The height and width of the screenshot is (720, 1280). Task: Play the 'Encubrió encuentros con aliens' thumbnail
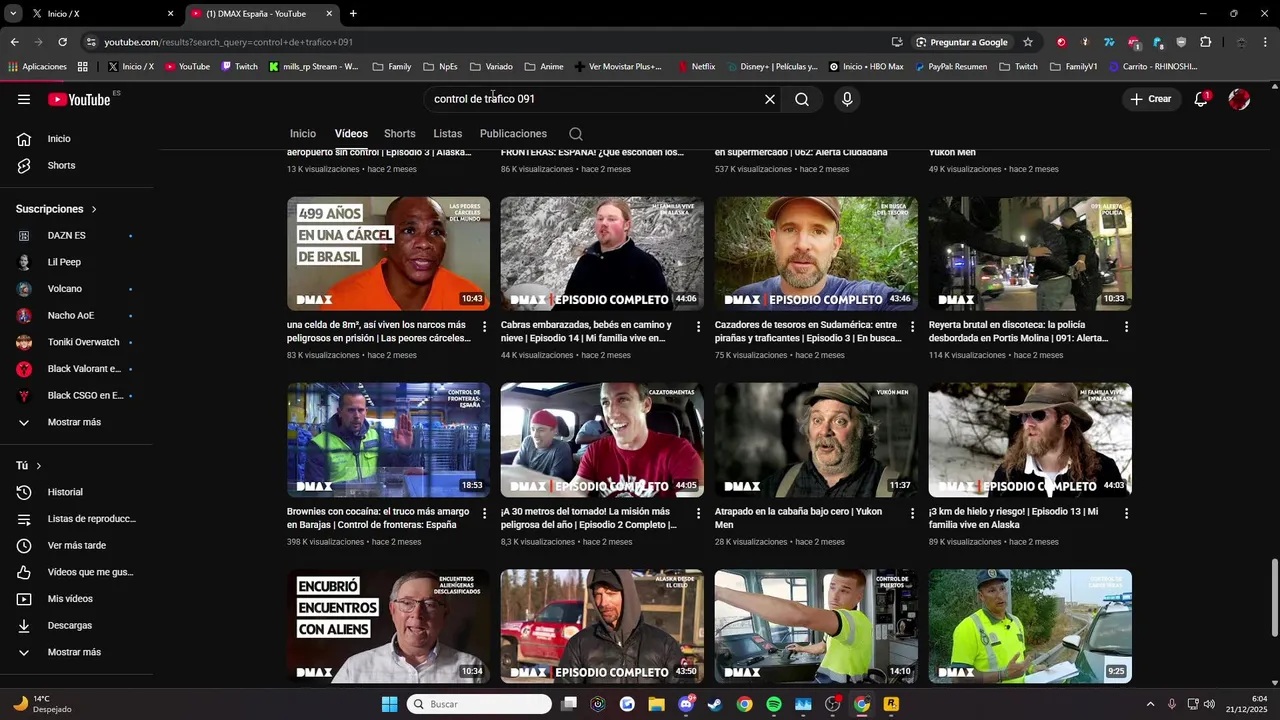(x=388, y=627)
